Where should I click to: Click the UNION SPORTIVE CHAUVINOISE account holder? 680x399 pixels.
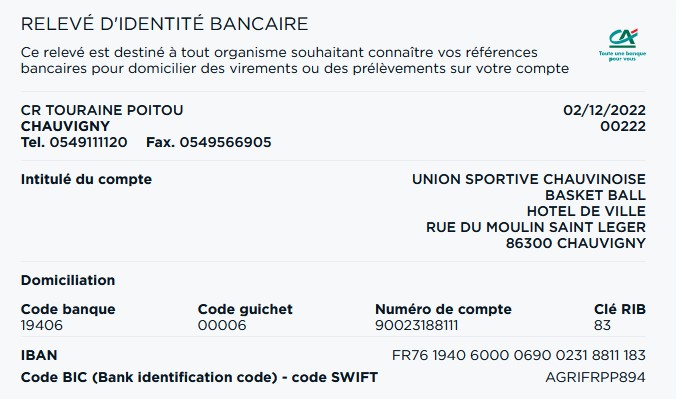[529, 179]
